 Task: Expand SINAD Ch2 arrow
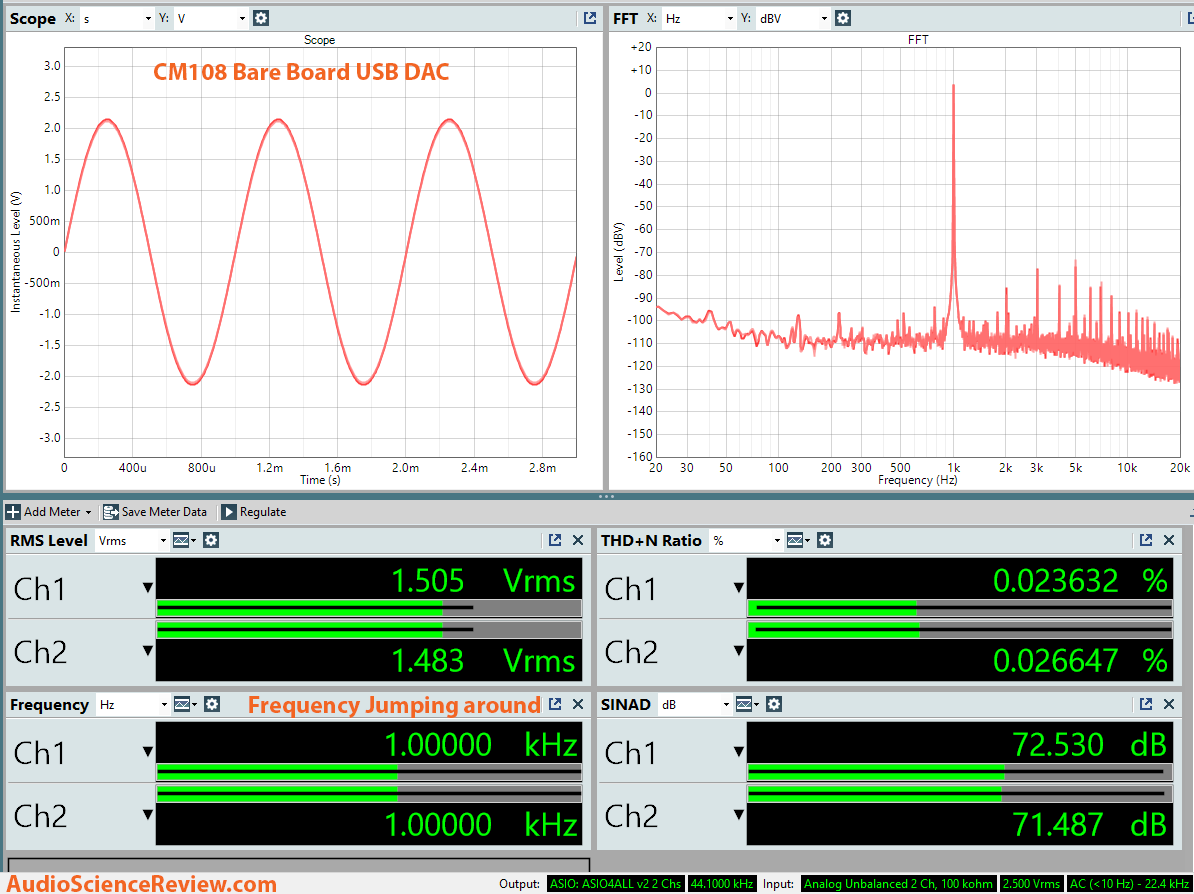point(739,815)
